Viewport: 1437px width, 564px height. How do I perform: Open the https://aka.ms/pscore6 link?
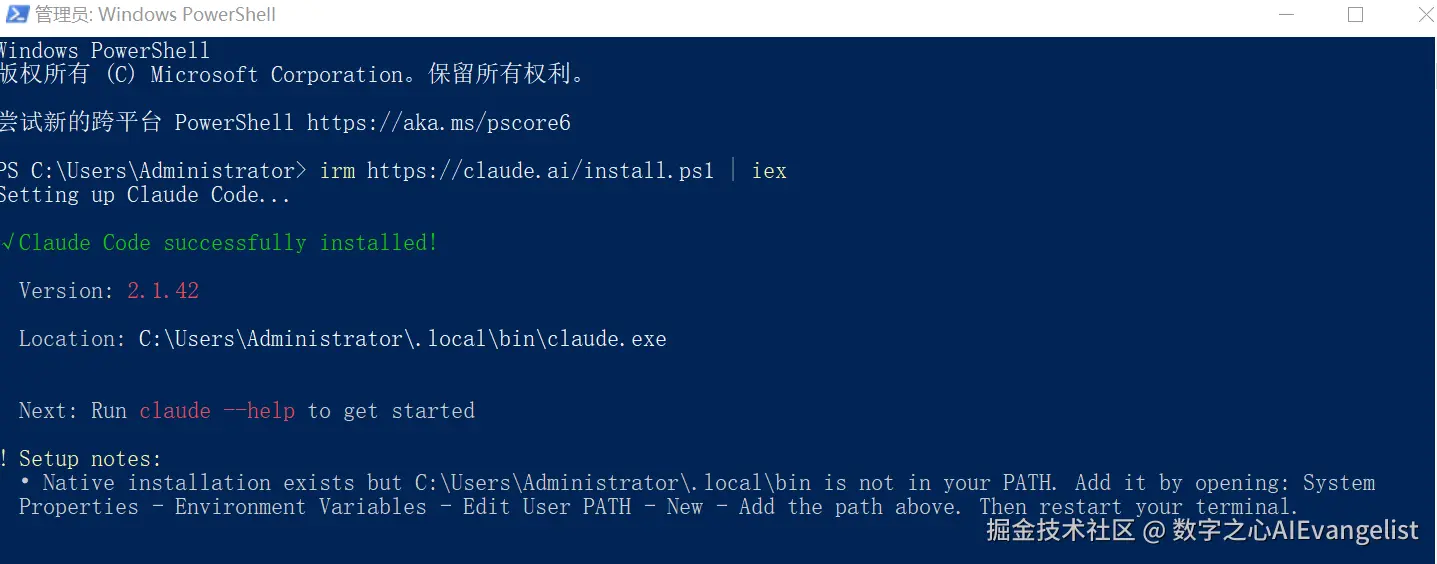click(x=438, y=123)
